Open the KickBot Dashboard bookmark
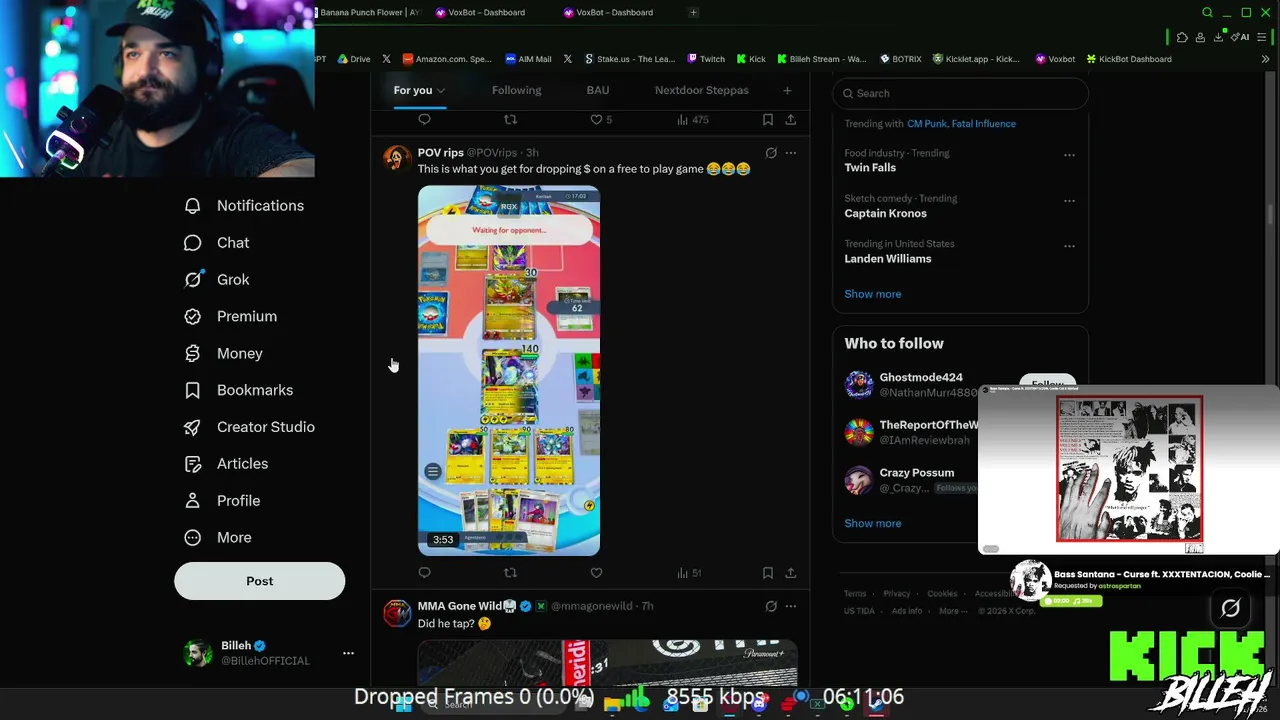This screenshot has height=720, width=1280. coord(1129,59)
